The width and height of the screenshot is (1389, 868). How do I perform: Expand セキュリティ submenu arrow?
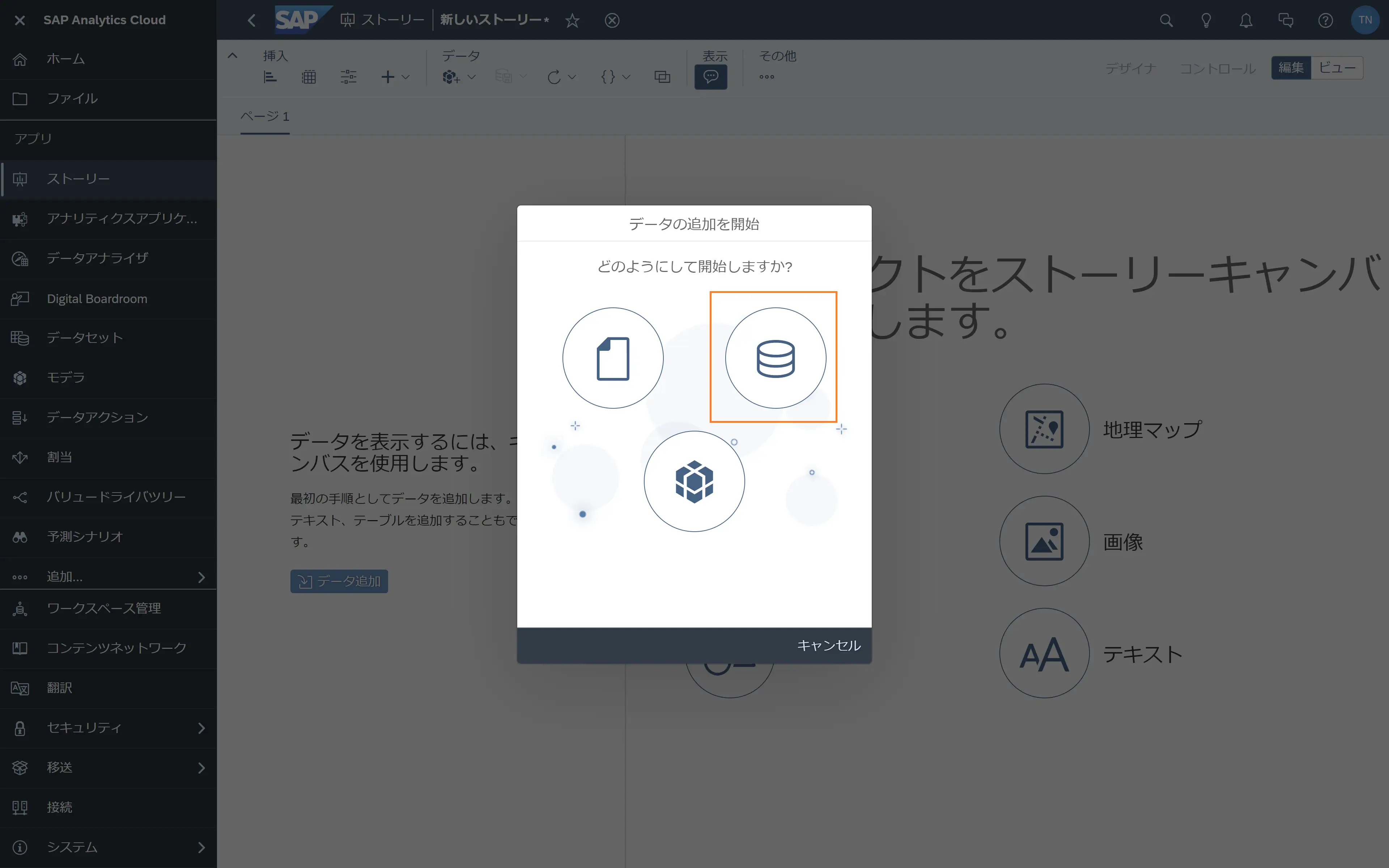(201, 728)
